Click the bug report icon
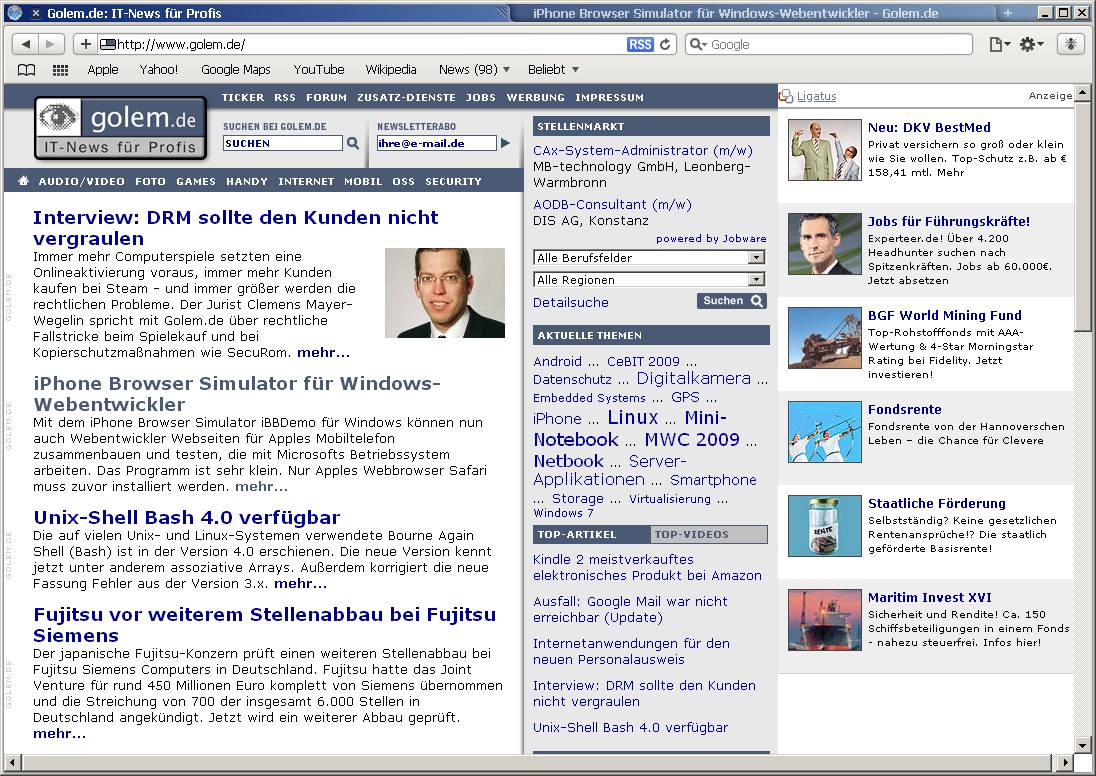The height and width of the screenshot is (776, 1096). click(1070, 44)
